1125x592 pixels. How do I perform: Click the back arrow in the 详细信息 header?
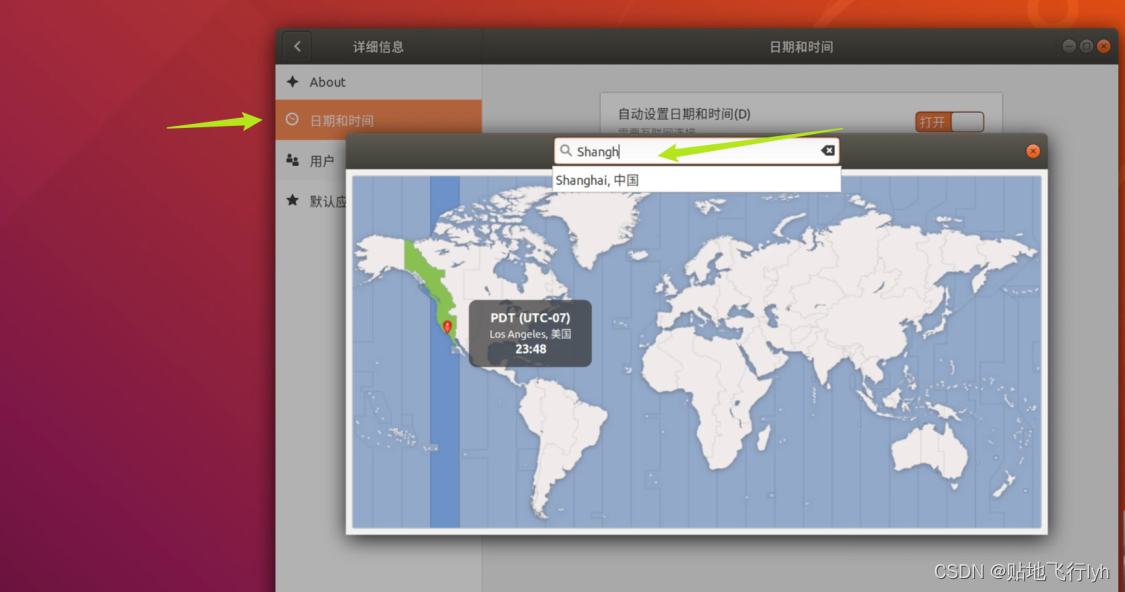click(x=296, y=46)
